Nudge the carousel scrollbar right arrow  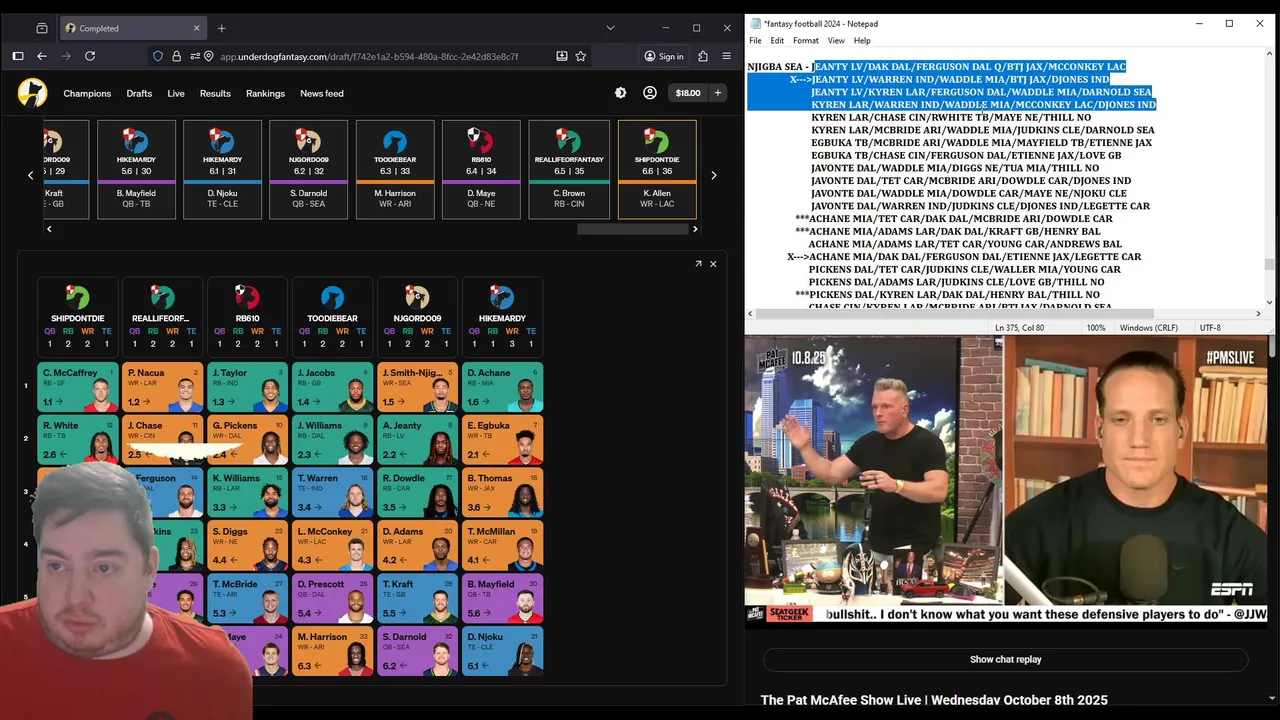point(695,229)
